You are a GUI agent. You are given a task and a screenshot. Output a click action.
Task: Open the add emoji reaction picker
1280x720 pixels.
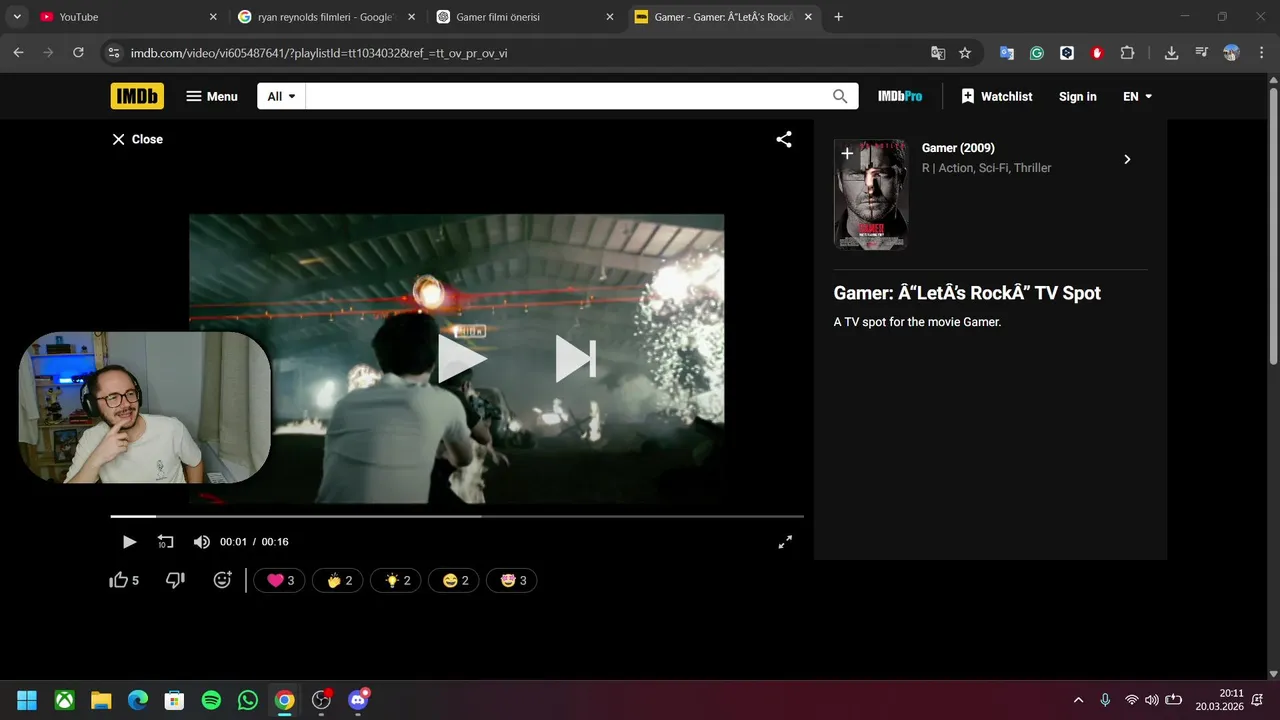pyautogui.click(x=223, y=580)
